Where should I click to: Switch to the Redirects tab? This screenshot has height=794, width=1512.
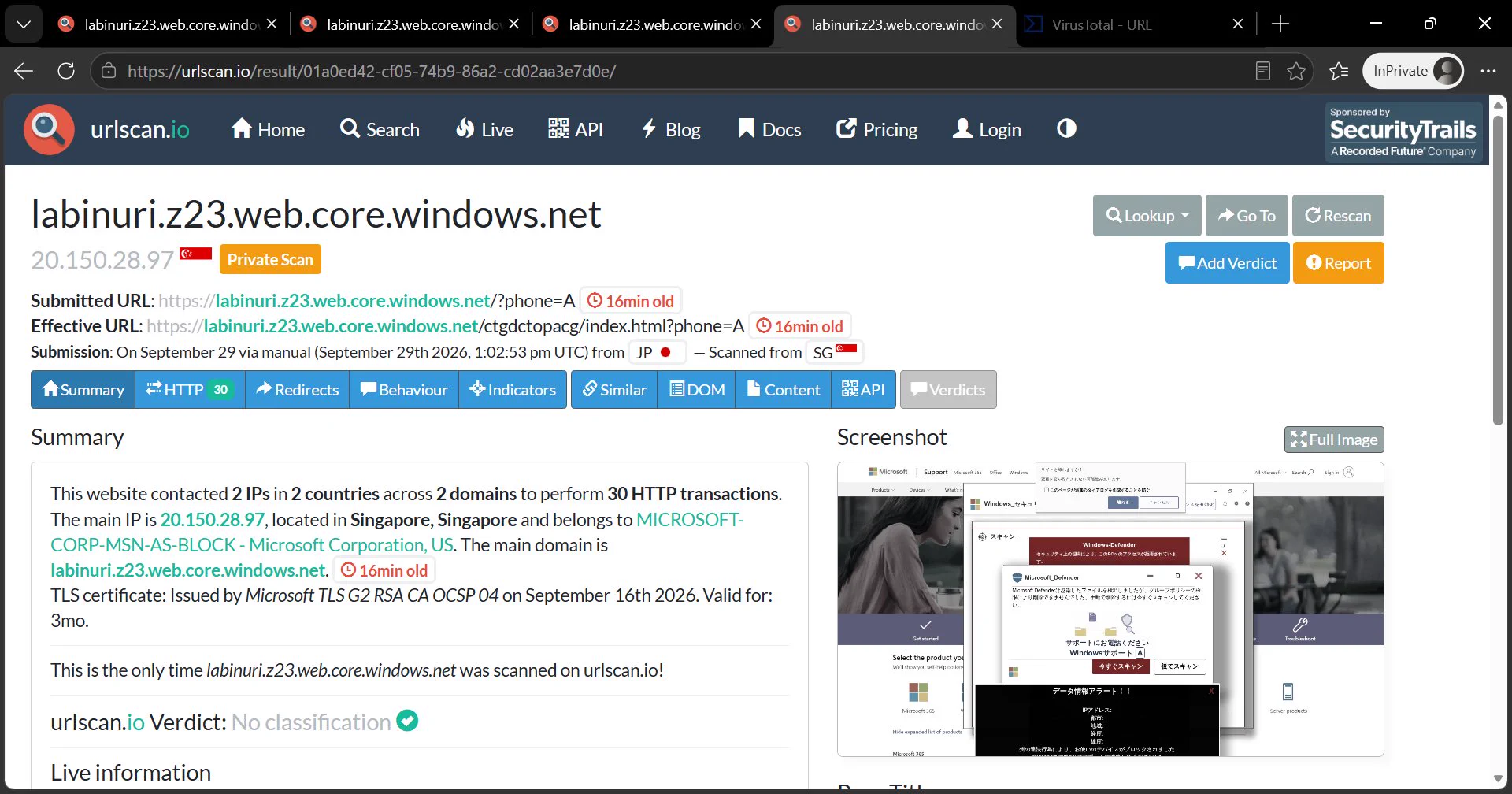click(297, 390)
